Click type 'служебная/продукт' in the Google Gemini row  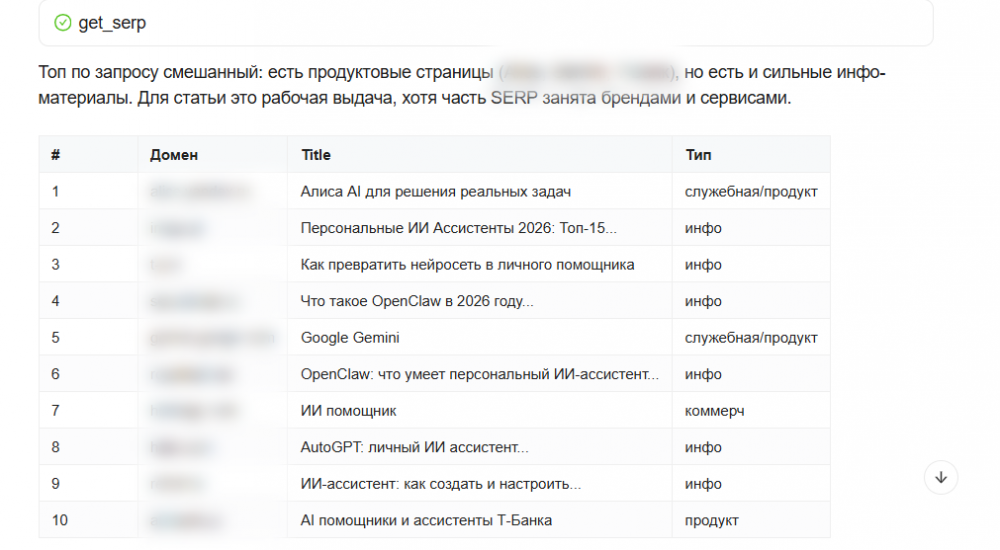coord(751,338)
